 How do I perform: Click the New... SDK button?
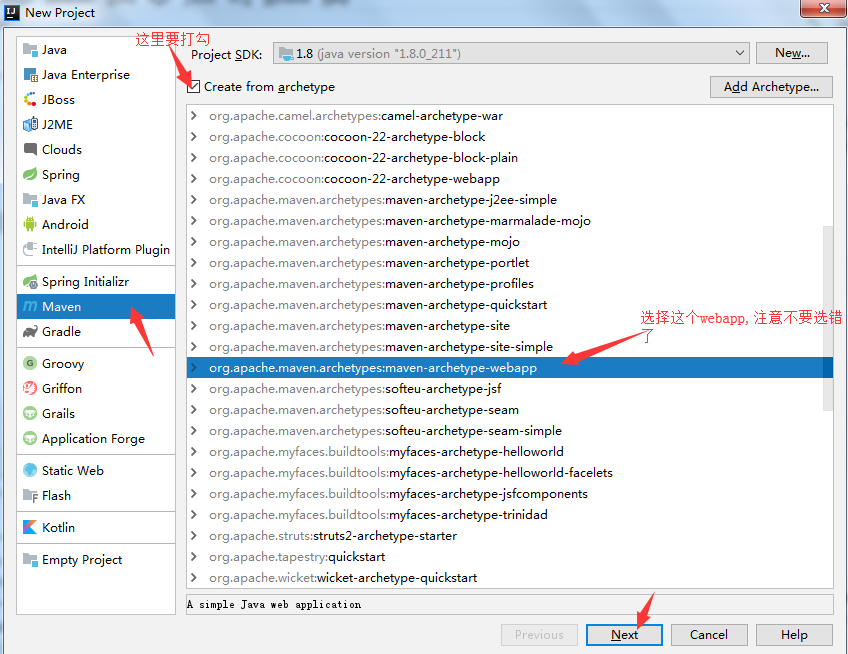pyautogui.click(x=792, y=53)
